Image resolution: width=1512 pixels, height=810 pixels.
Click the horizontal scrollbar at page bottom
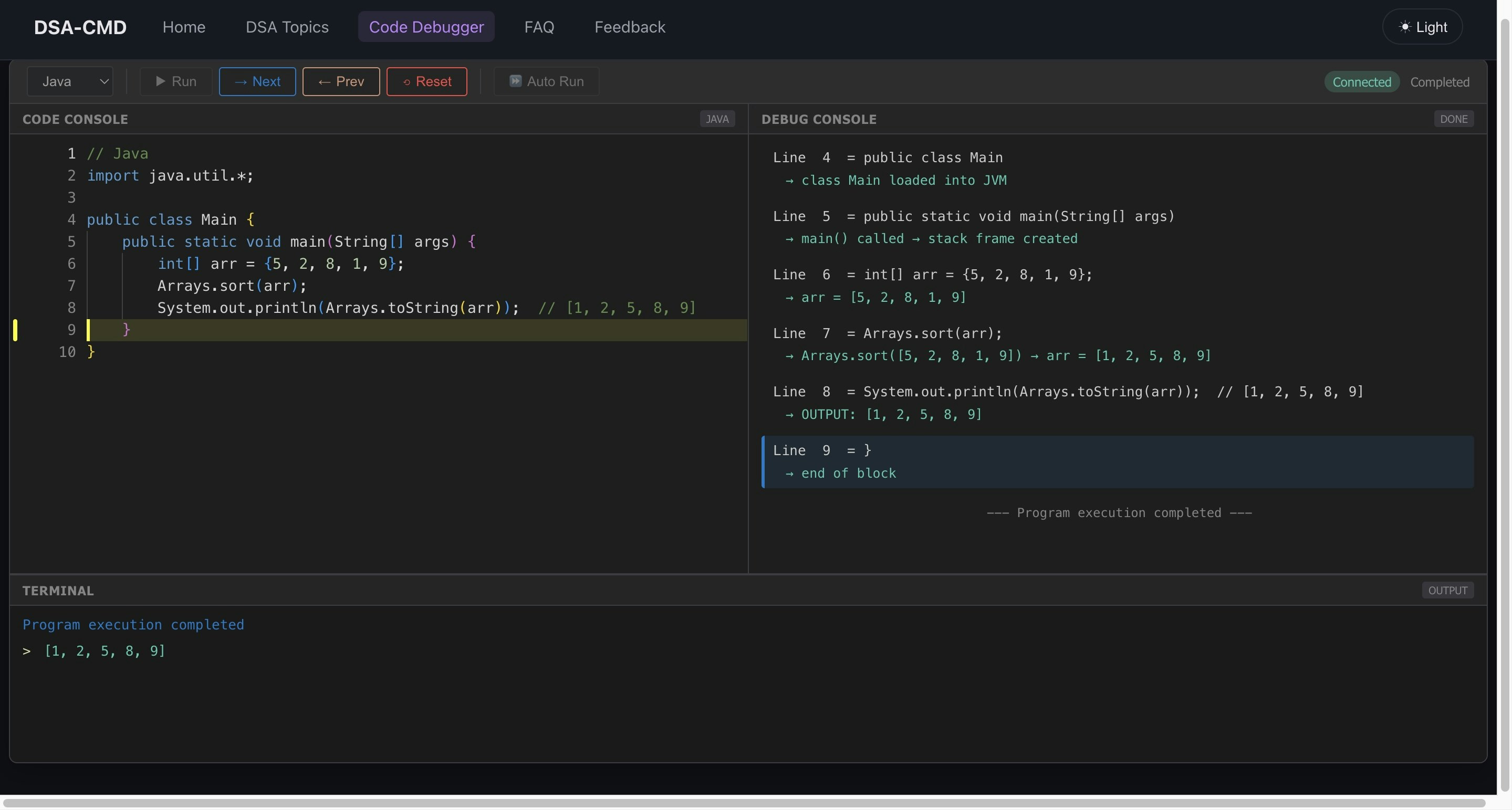(x=744, y=802)
